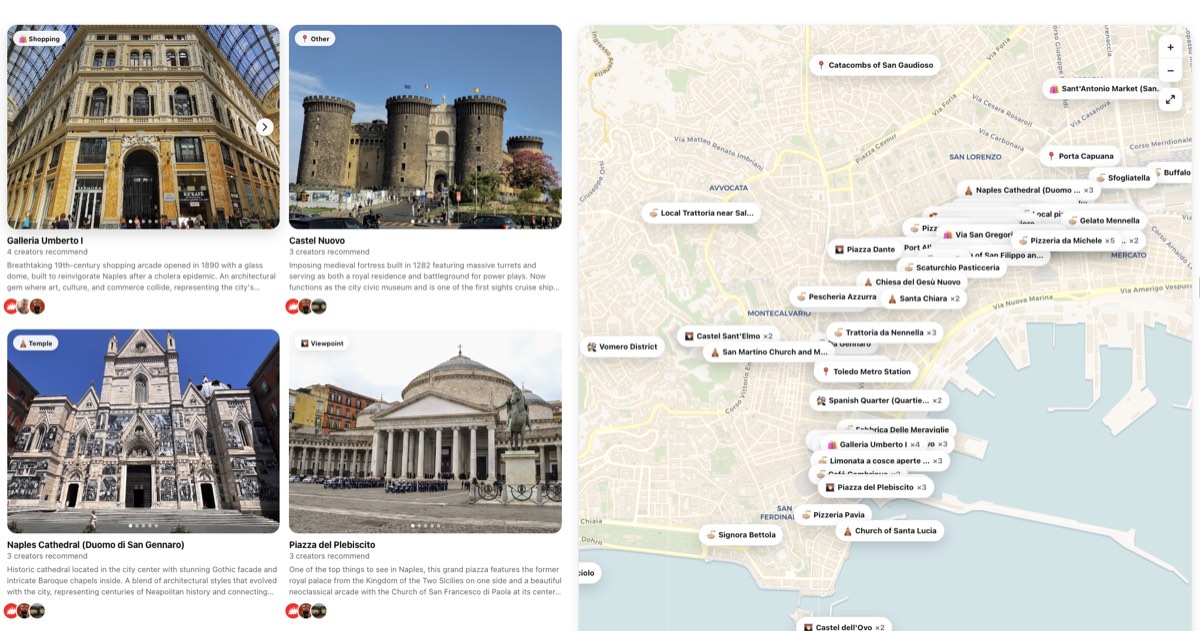Select the Castel Sant'Elmo map marker
The image size is (1200, 631).
point(727,336)
